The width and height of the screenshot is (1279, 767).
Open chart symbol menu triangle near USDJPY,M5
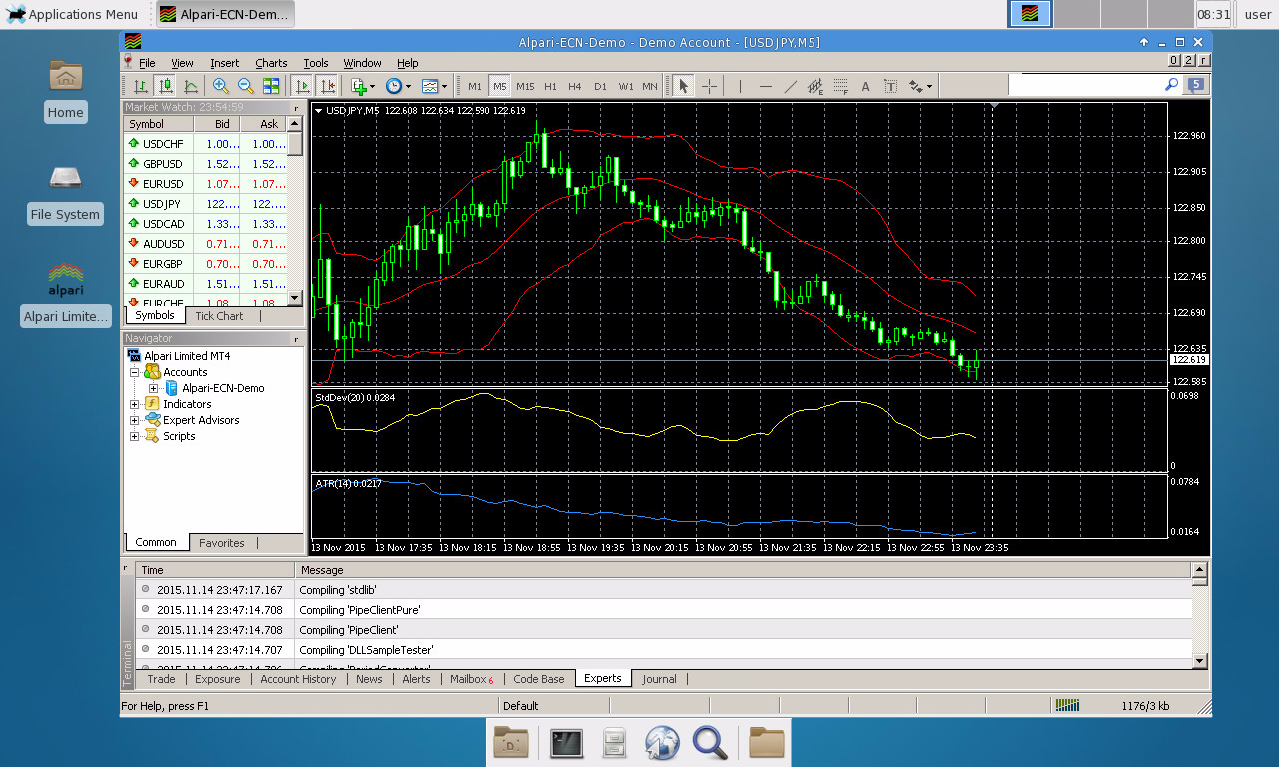coord(318,111)
